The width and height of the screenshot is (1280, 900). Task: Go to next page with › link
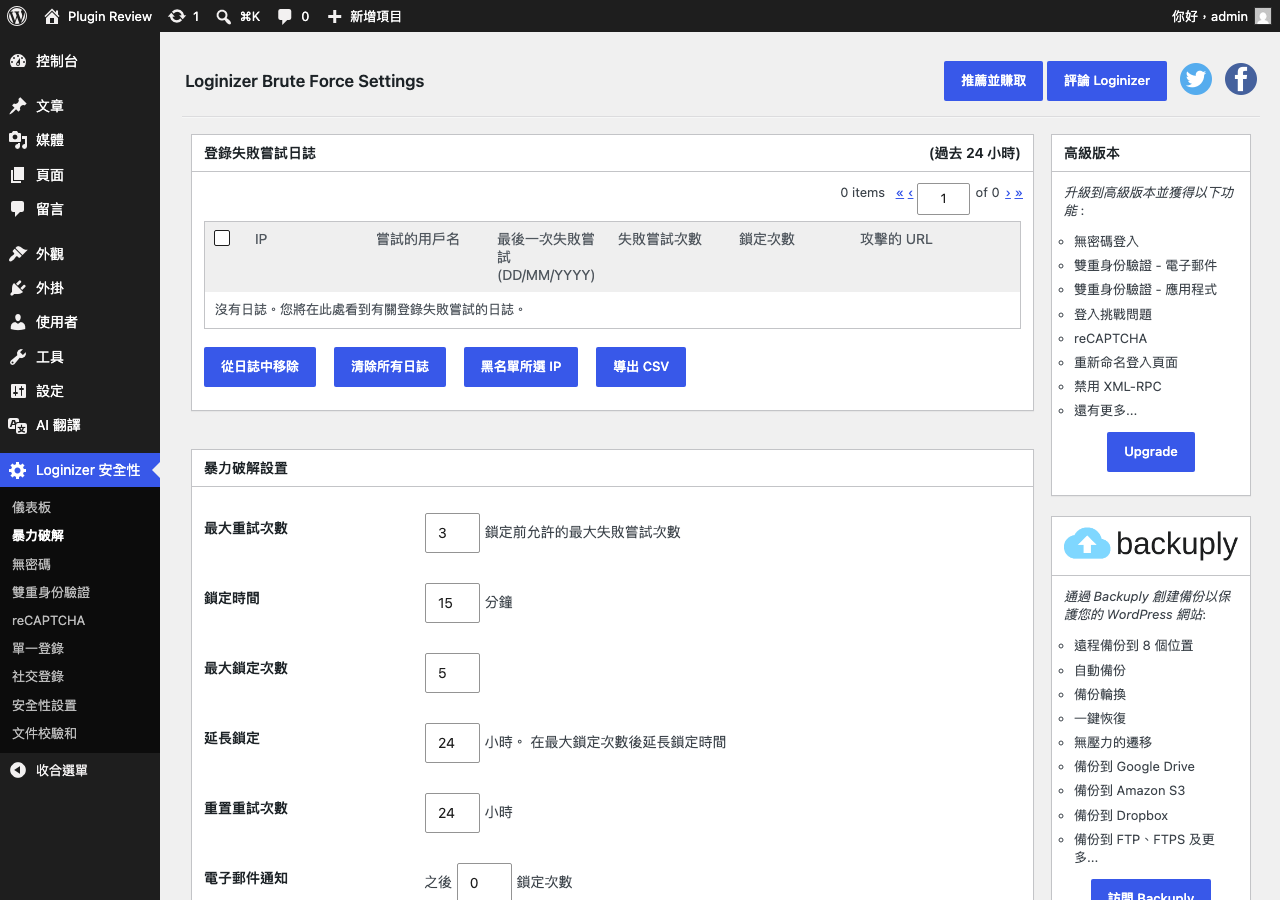1008,193
